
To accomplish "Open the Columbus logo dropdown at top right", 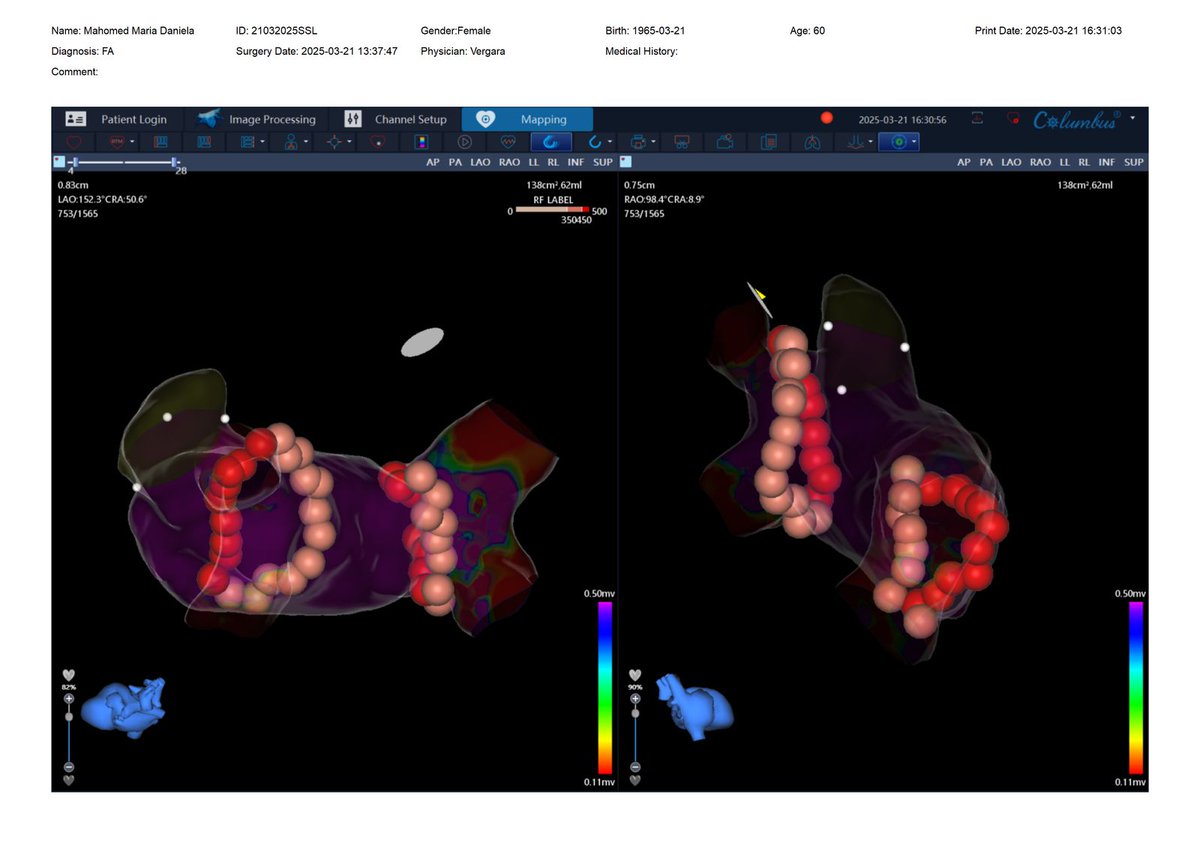I will [1134, 118].
